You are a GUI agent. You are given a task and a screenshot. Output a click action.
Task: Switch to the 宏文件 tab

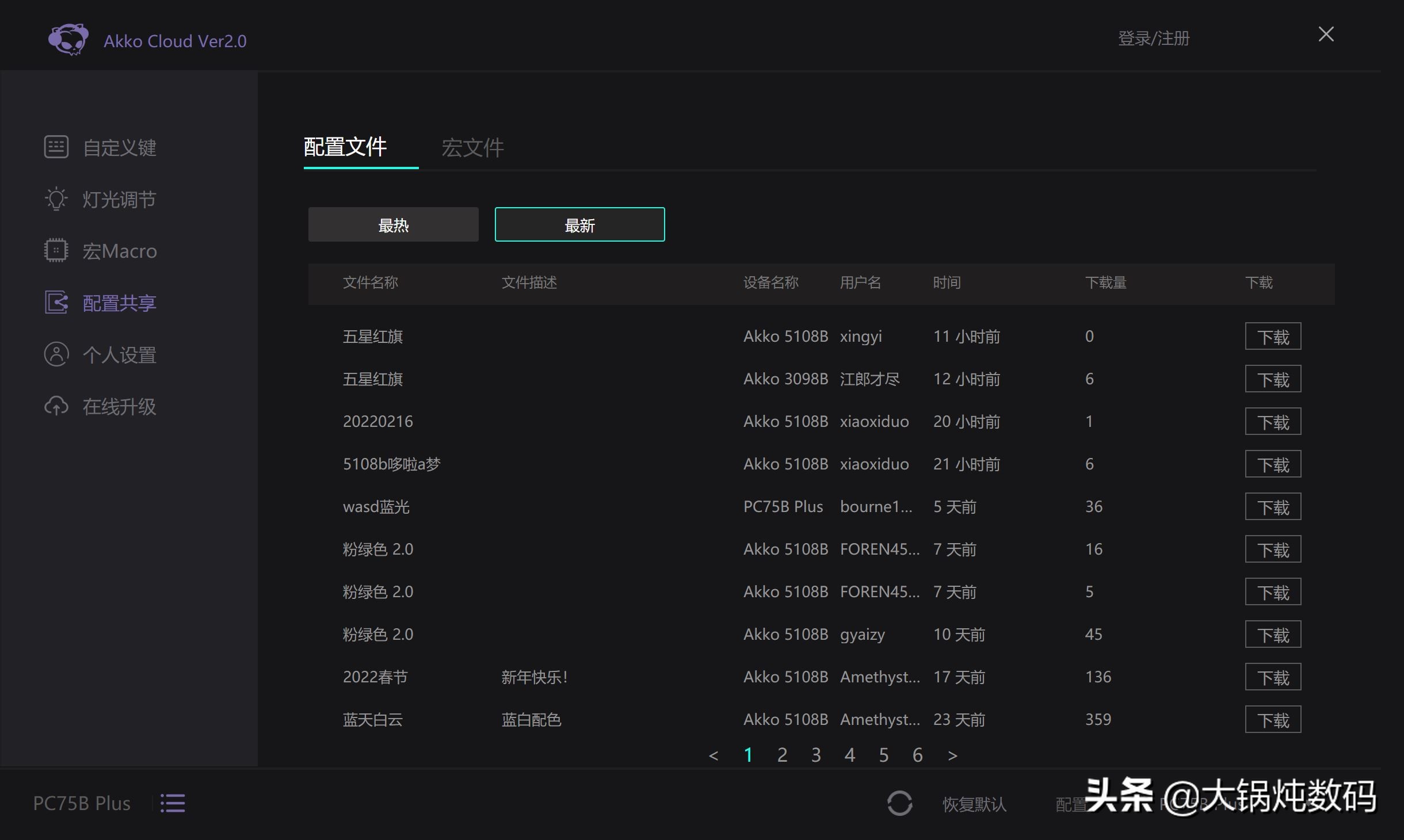(472, 147)
